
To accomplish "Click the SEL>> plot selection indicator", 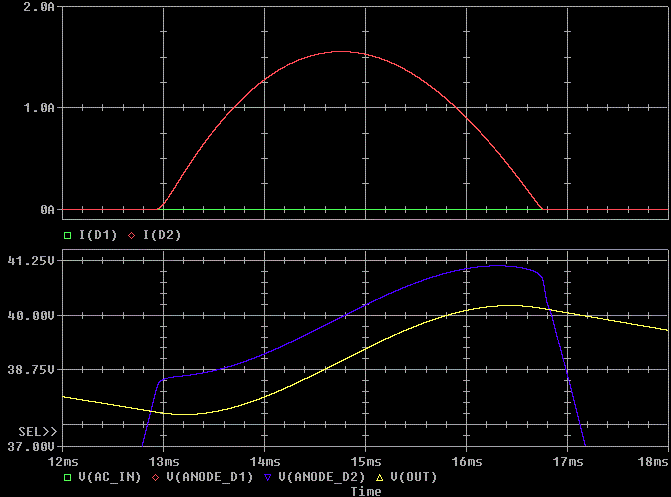I will (37, 431).
